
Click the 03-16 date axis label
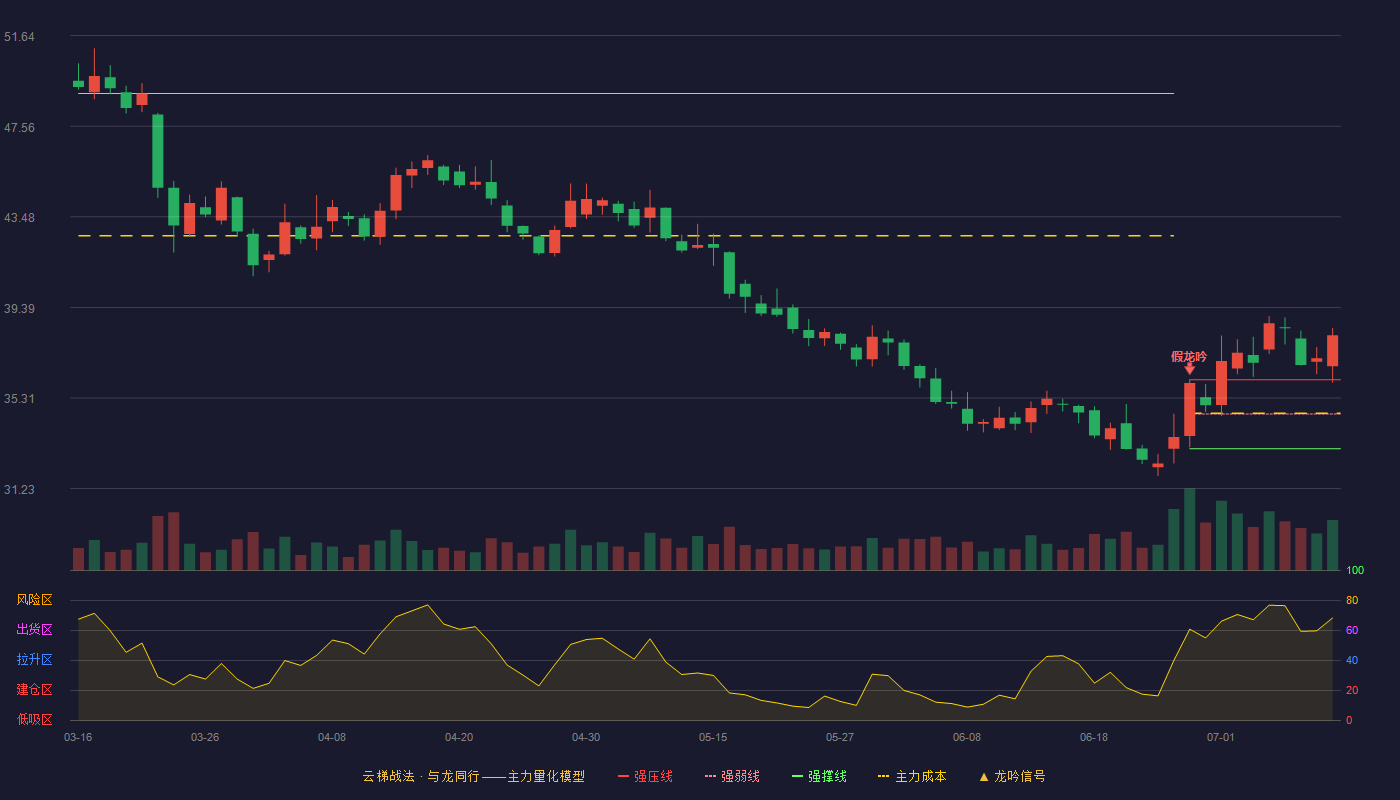coord(78,737)
